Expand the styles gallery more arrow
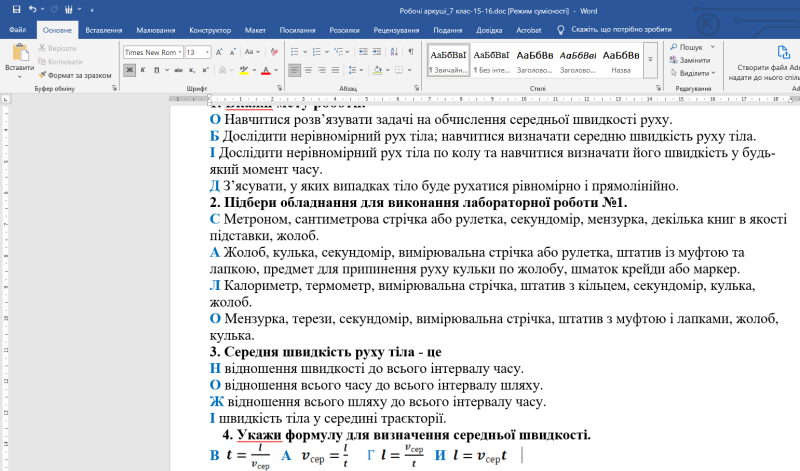The height and width of the screenshot is (471, 800). click(651, 60)
